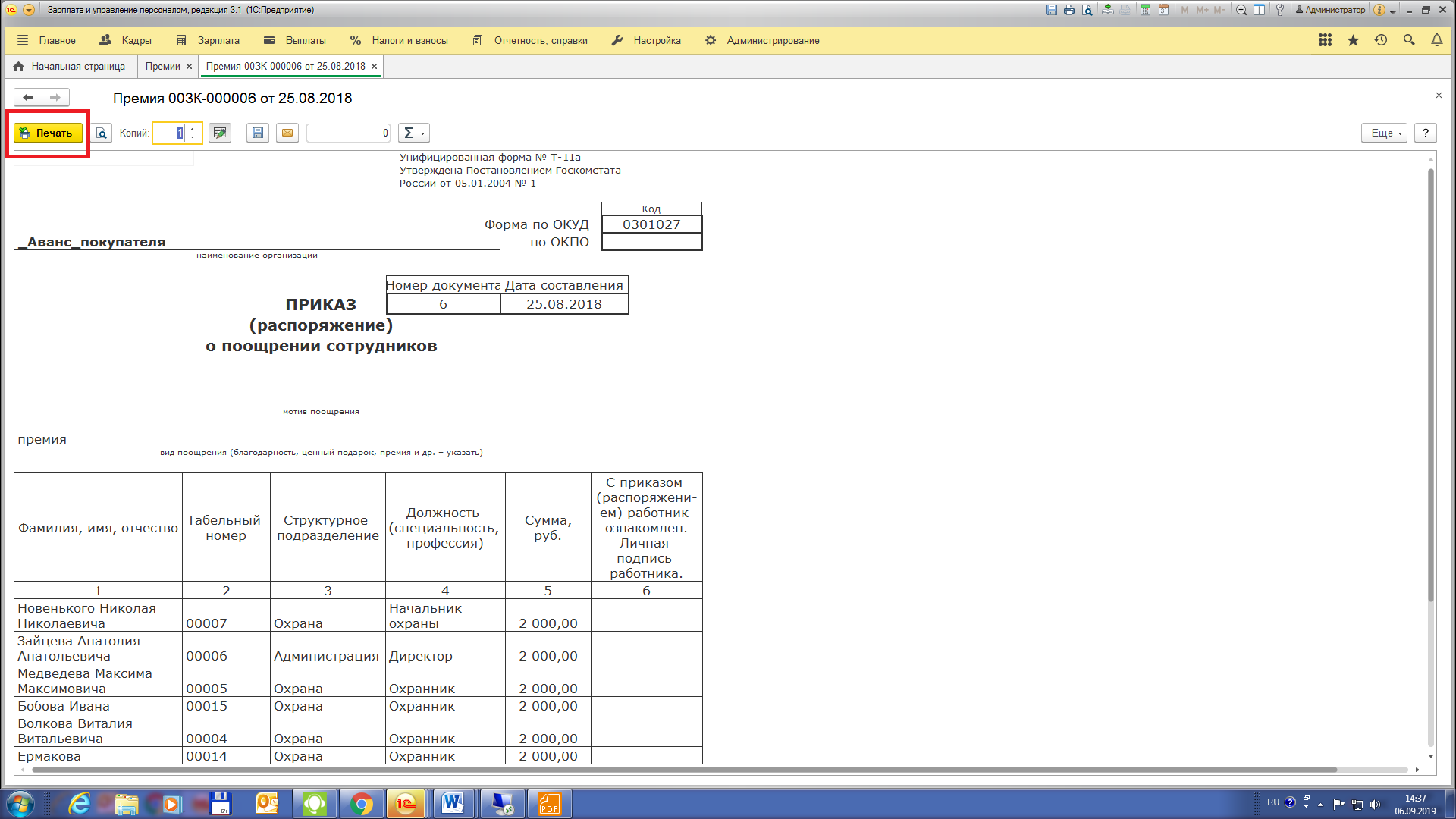Select date cell 25.08.2018
Screen dimensions: 1456x819
coord(564,304)
